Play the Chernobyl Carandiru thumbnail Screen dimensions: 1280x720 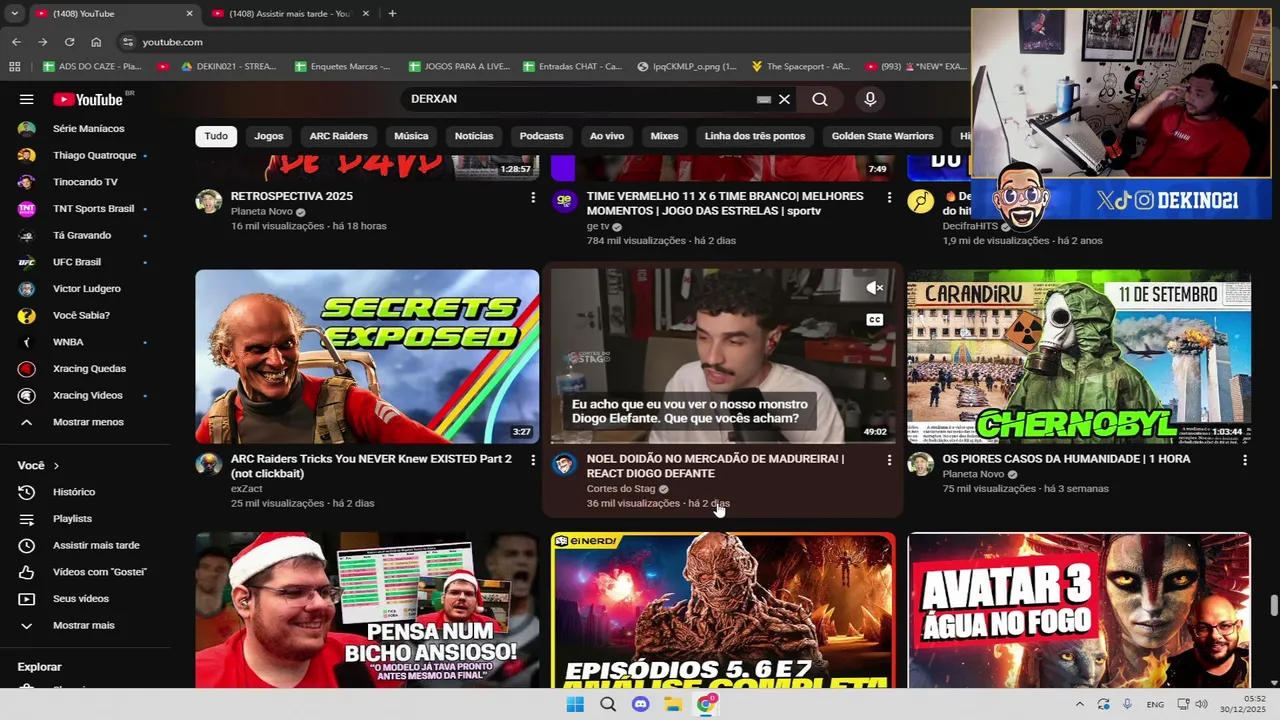tap(1079, 356)
